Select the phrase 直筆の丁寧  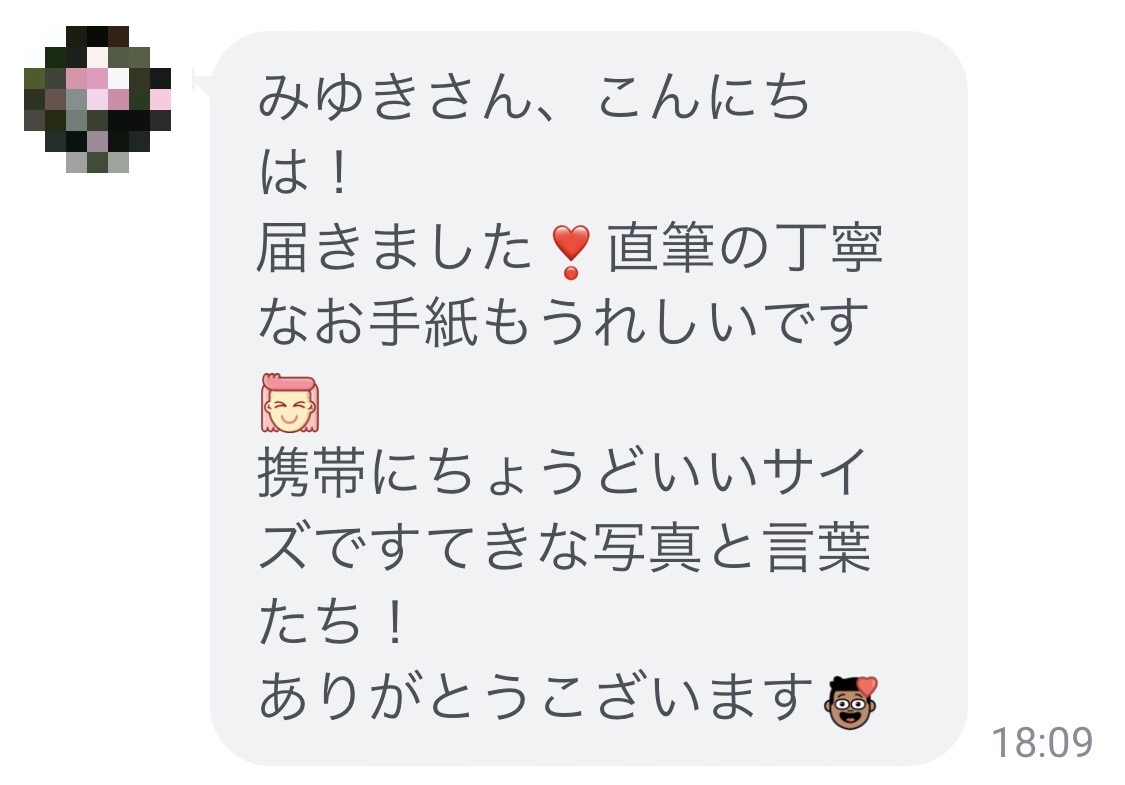(x=745, y=248)
